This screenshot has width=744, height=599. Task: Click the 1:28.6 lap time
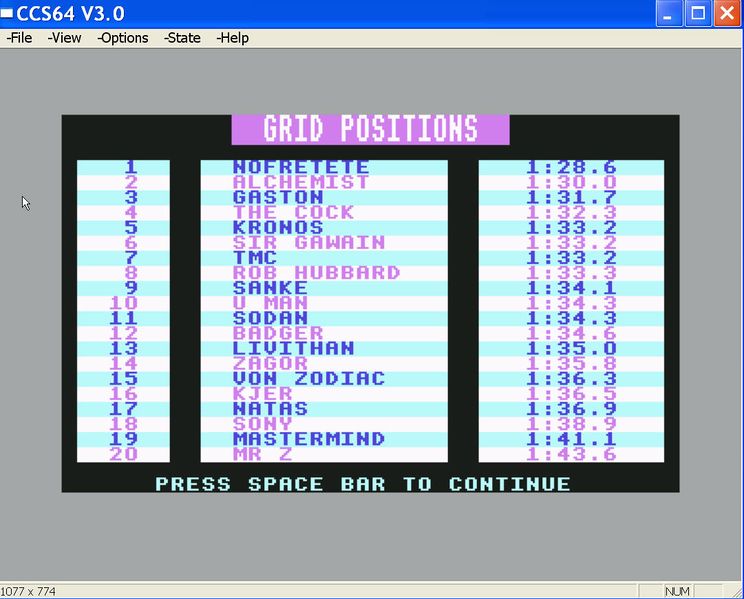point(571,168)
